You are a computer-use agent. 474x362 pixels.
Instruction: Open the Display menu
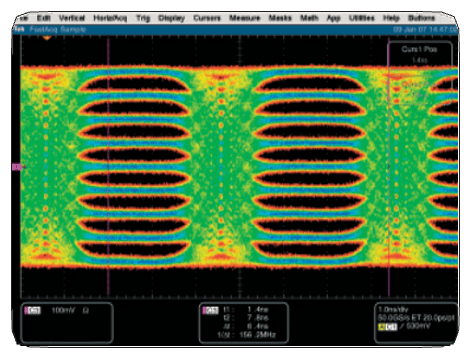171,18
